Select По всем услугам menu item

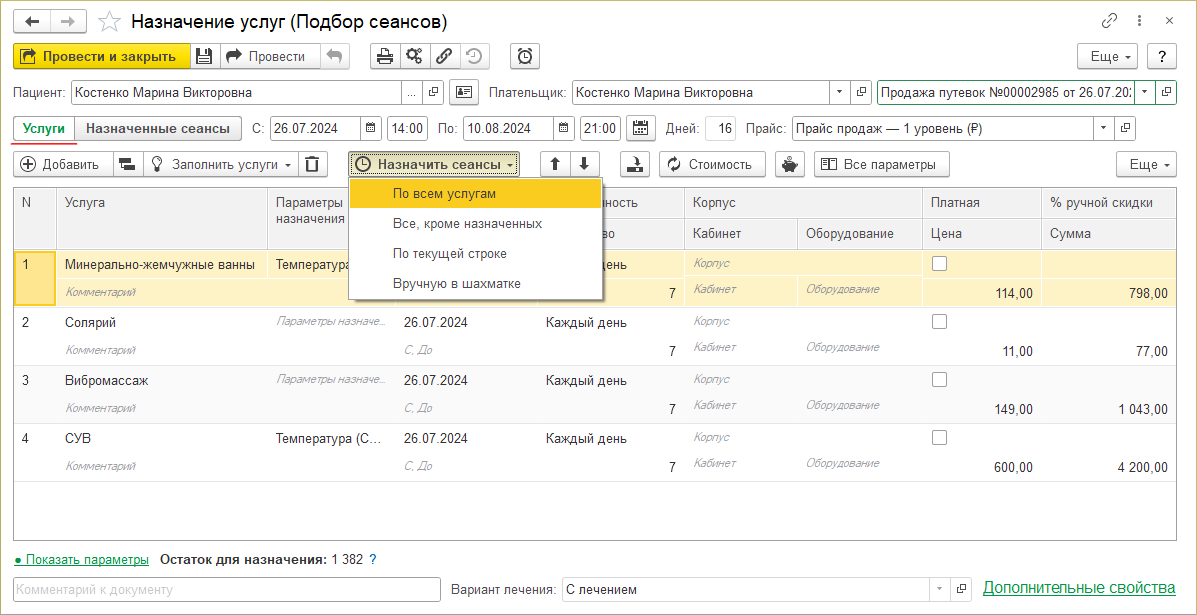[x=476, y=194]
